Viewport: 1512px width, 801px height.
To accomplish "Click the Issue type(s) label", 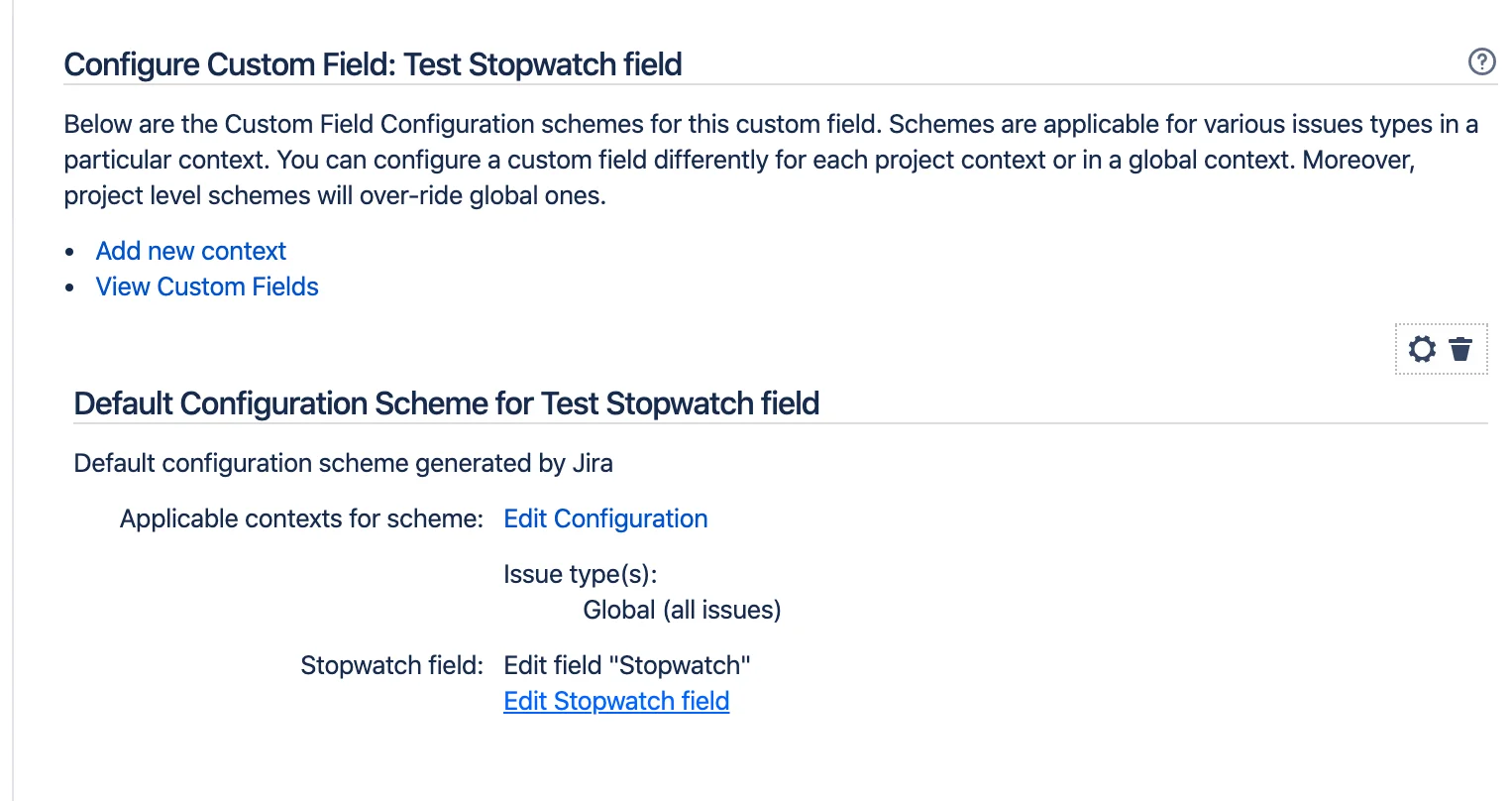I will (x=581, y=574).
